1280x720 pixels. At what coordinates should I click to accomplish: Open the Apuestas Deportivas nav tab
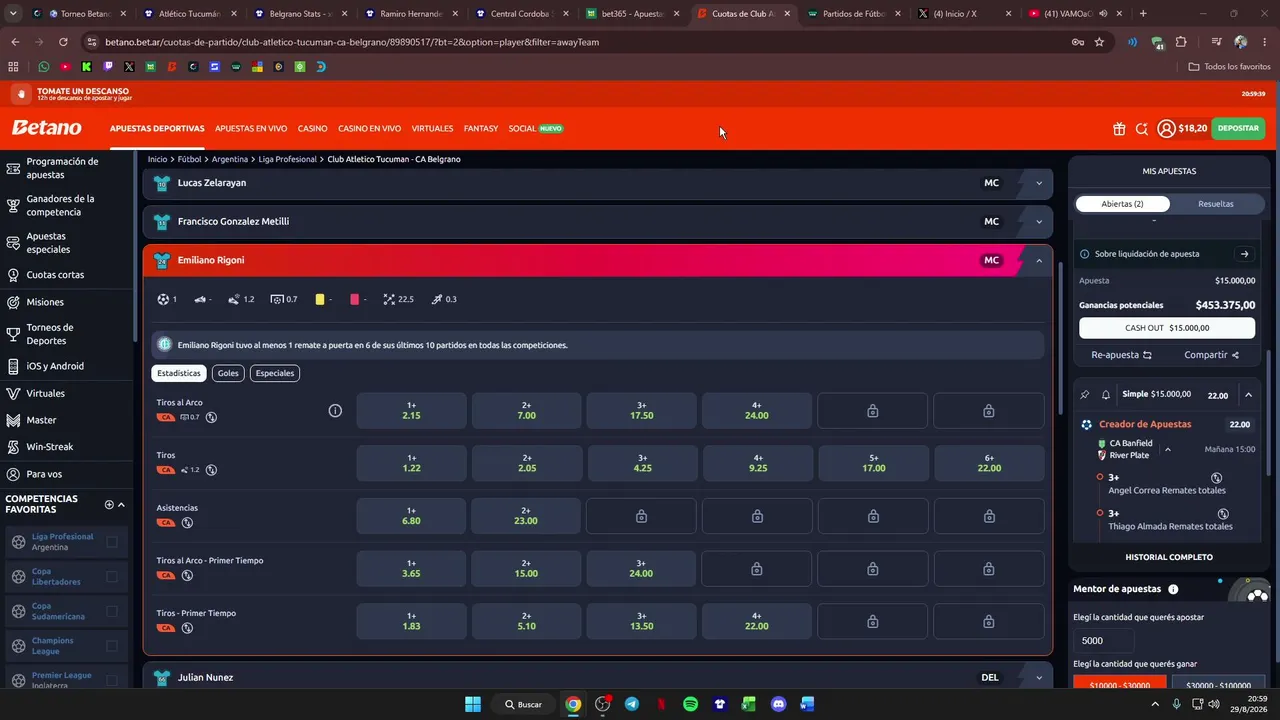pyautogui.click(x=157, y=128)
